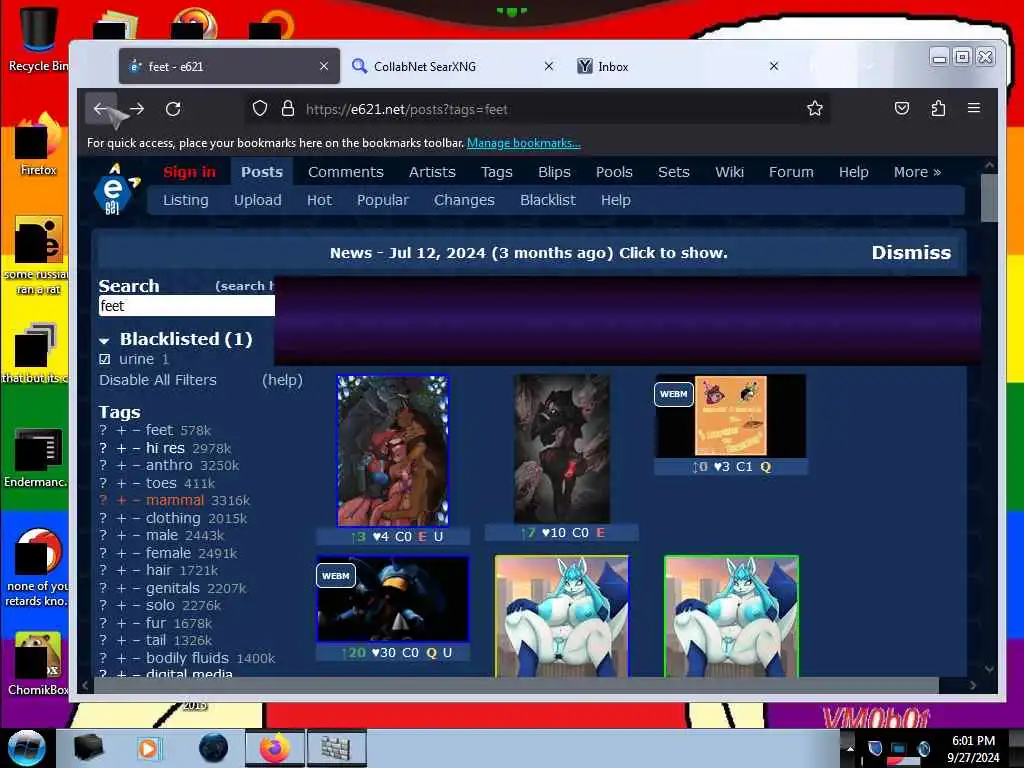Open the media player taskbar icon

coord(149,748)
